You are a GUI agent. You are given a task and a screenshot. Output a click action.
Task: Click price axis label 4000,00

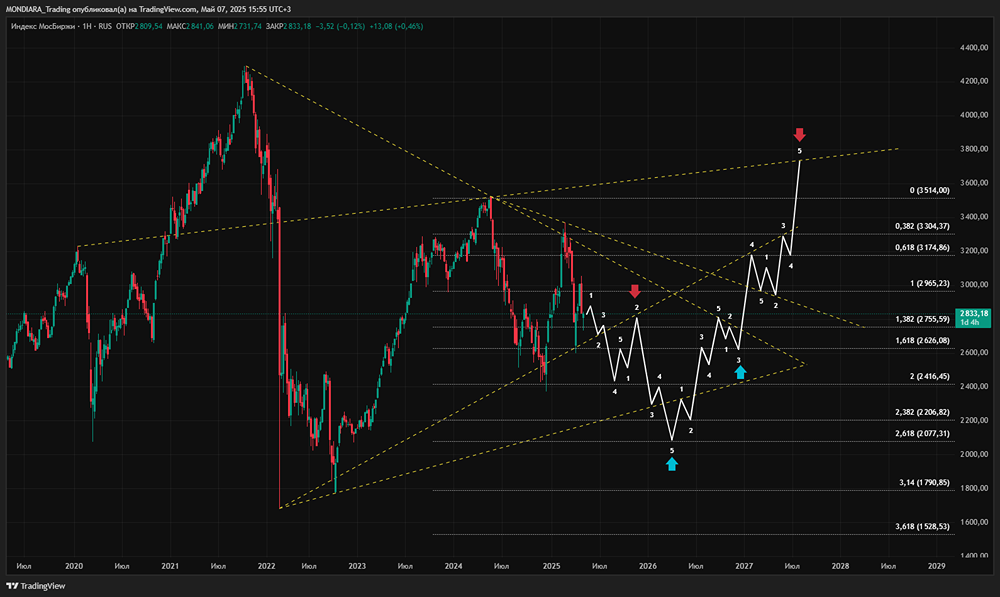point(974,115)
